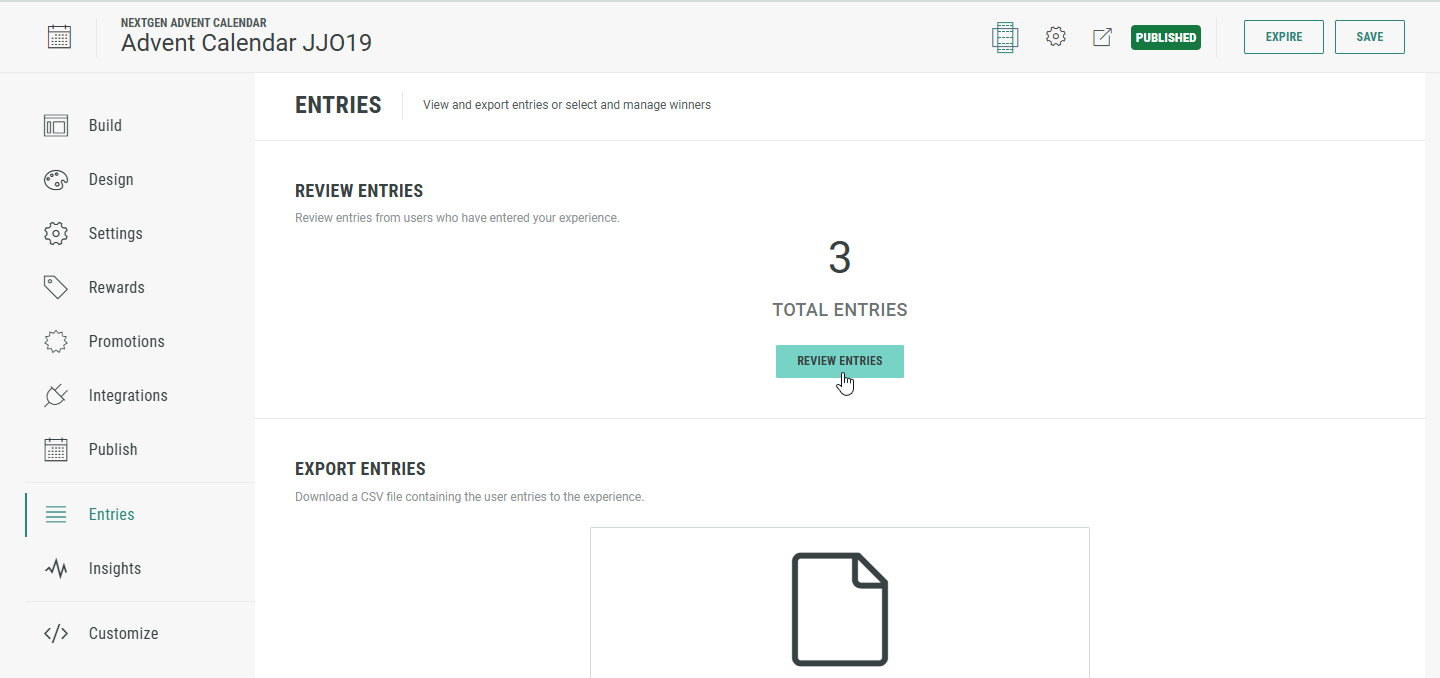Open experience in new window icon
1440x678 pixels.
click(x=1102, y=37)
